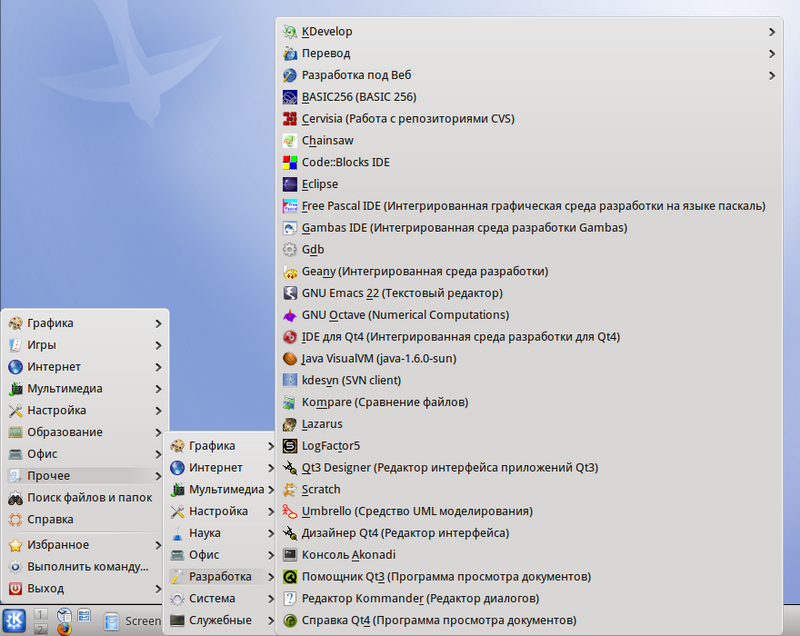Click the IDE для Qt4 icon

290,337
